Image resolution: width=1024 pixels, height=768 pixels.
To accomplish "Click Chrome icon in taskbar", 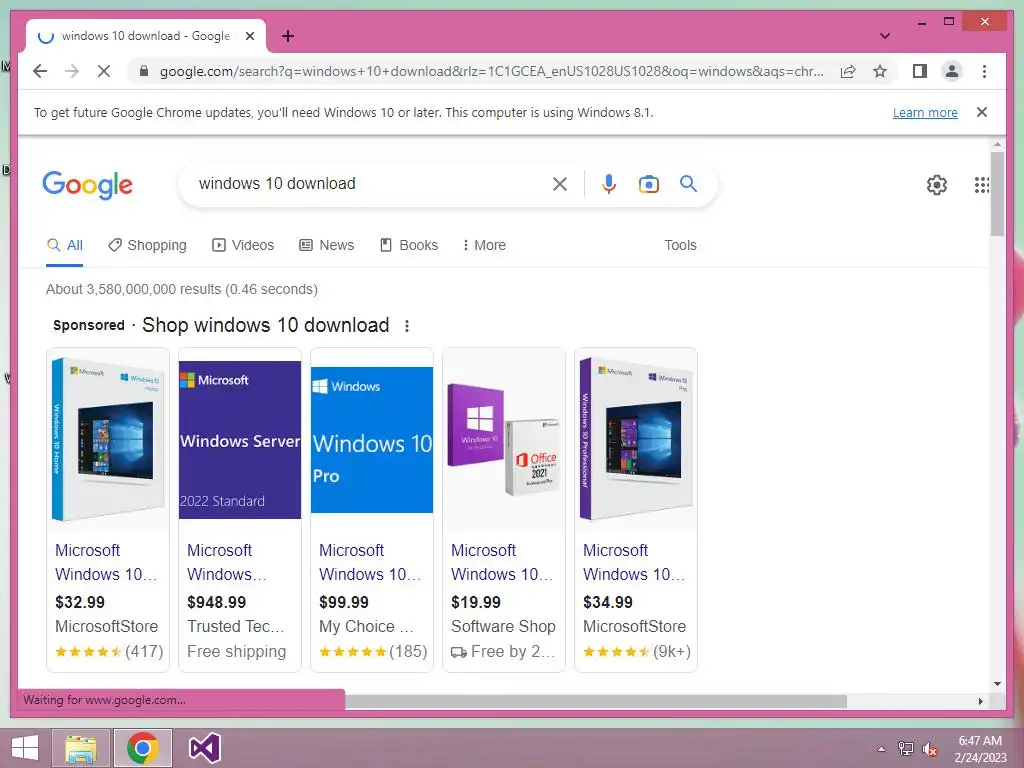I will click(143, 748).
